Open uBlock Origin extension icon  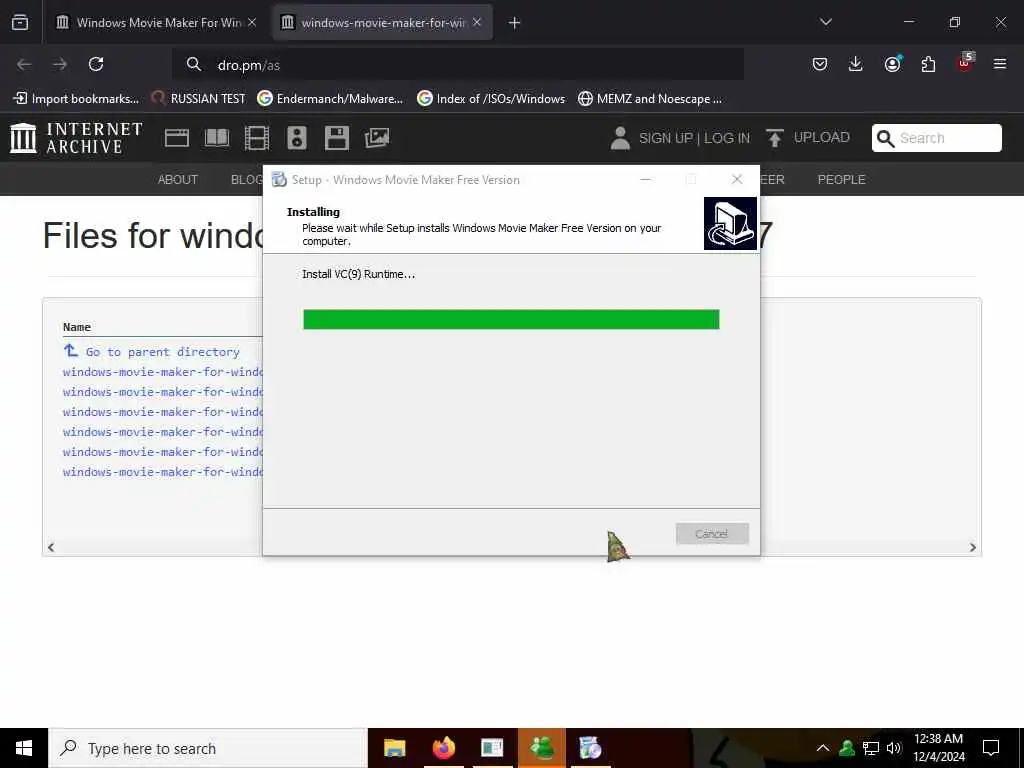tap(965, 63)
